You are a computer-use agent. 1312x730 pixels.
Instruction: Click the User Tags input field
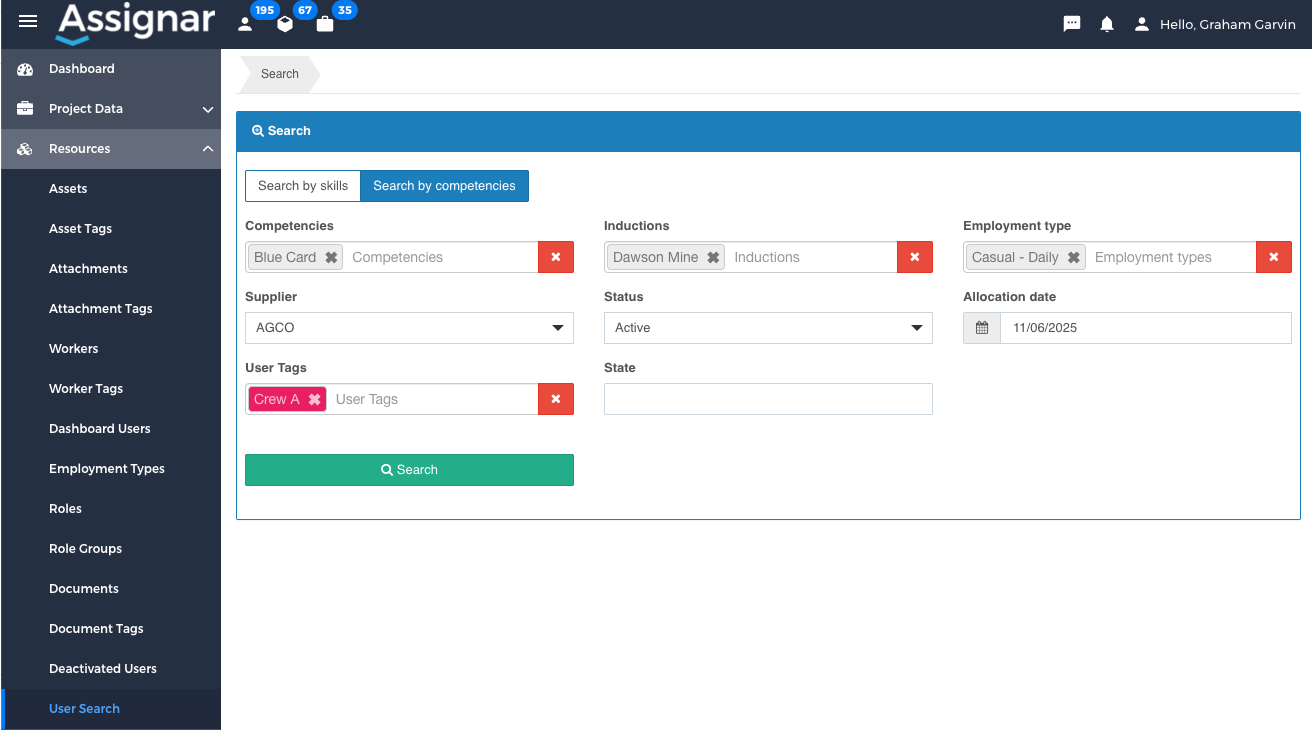pyautogui.click(x=433, y=399)
